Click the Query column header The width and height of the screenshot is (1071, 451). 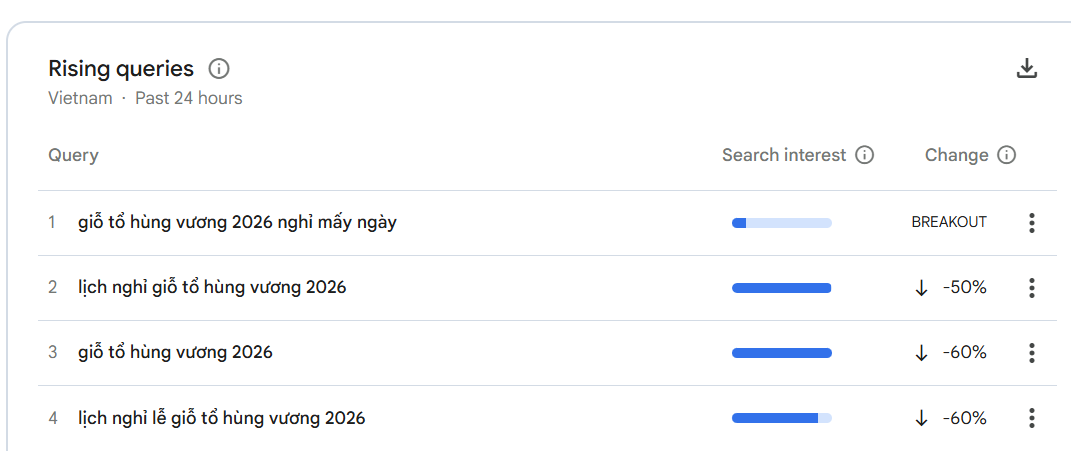[x=73, y=155]
